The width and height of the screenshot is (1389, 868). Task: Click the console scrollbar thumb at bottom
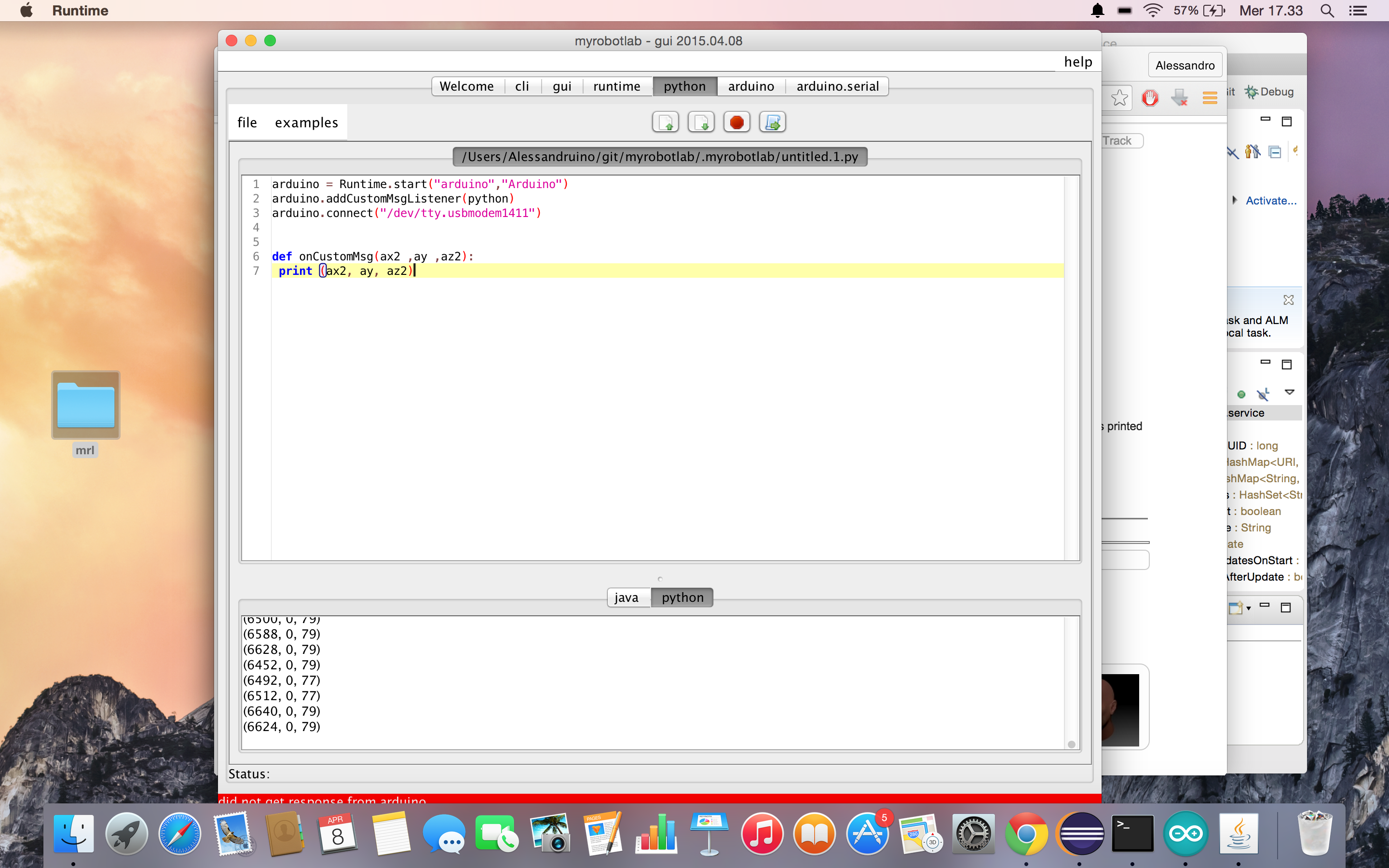pyautogui.click(x=1071, y=744)
